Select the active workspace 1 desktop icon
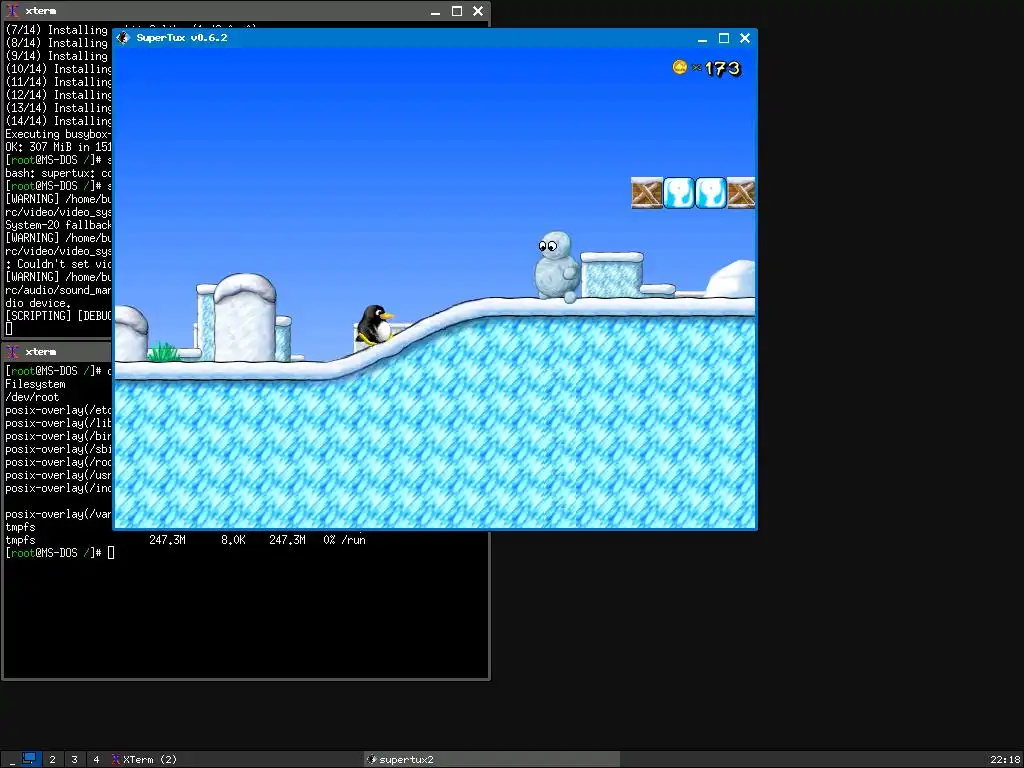 pos(29,759)
